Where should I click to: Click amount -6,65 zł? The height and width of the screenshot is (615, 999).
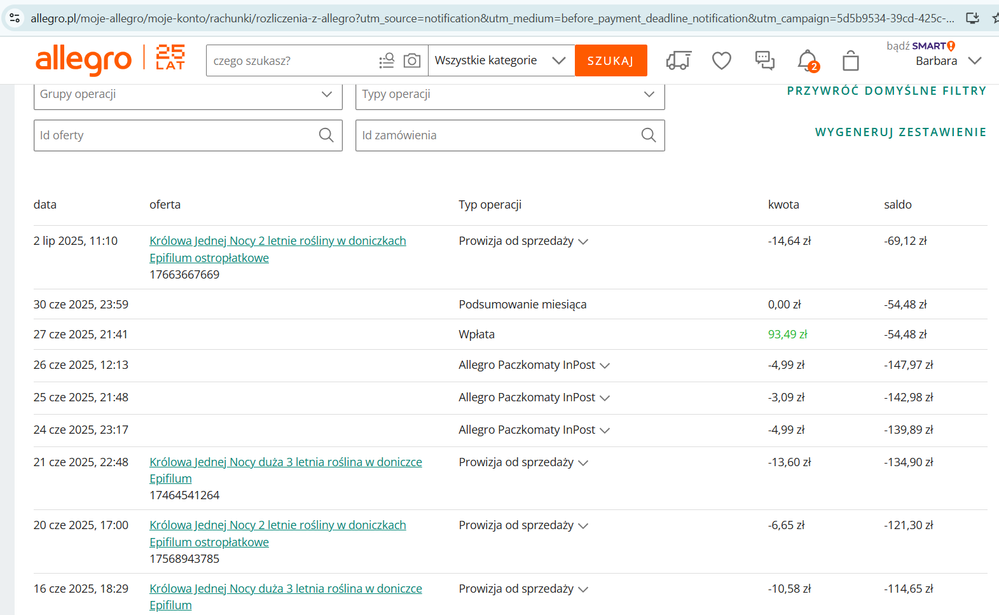(786, 525)
